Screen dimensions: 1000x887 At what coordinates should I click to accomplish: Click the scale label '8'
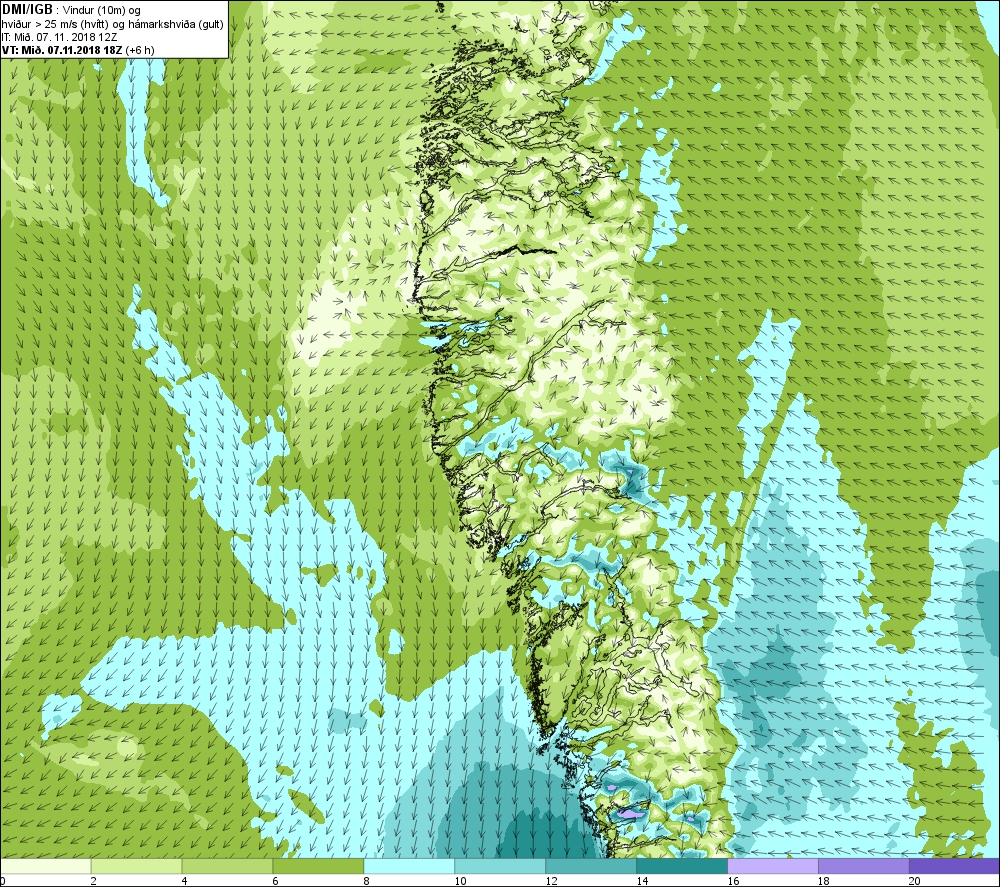(x=367, y=881)
